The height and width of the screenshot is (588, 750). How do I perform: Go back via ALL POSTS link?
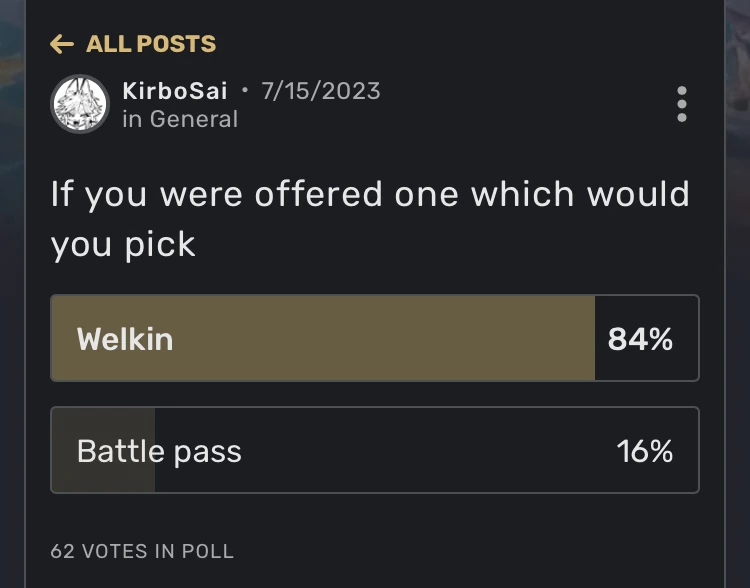(x=150, y=44)
